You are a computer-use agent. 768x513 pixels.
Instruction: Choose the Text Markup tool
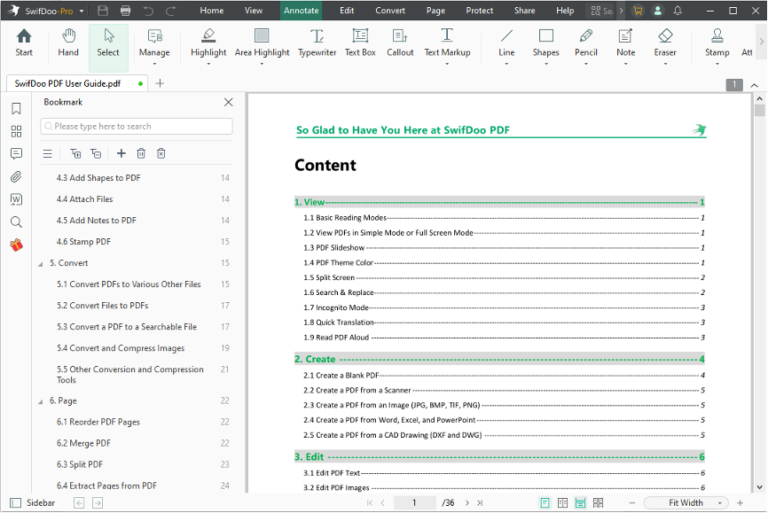pyautogui.click(x=447, y=43)
